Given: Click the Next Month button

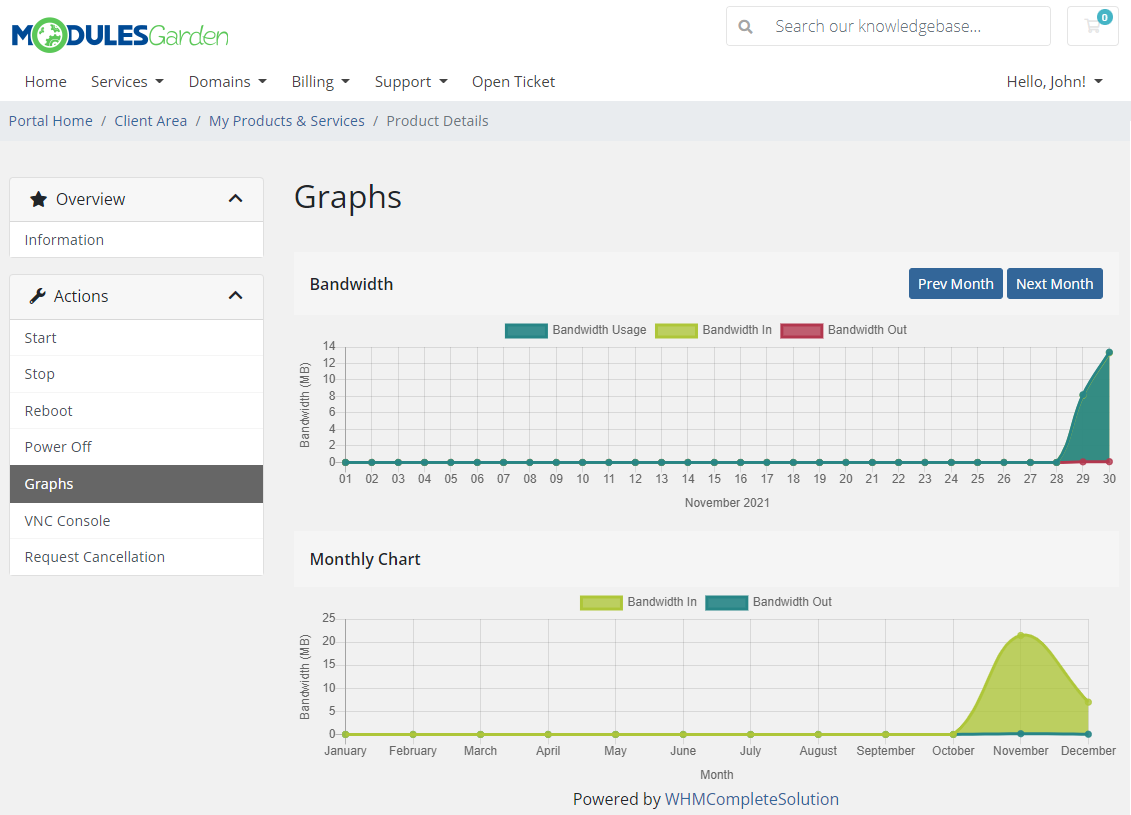Looking at the screenshot, I should coord(1055,283).
